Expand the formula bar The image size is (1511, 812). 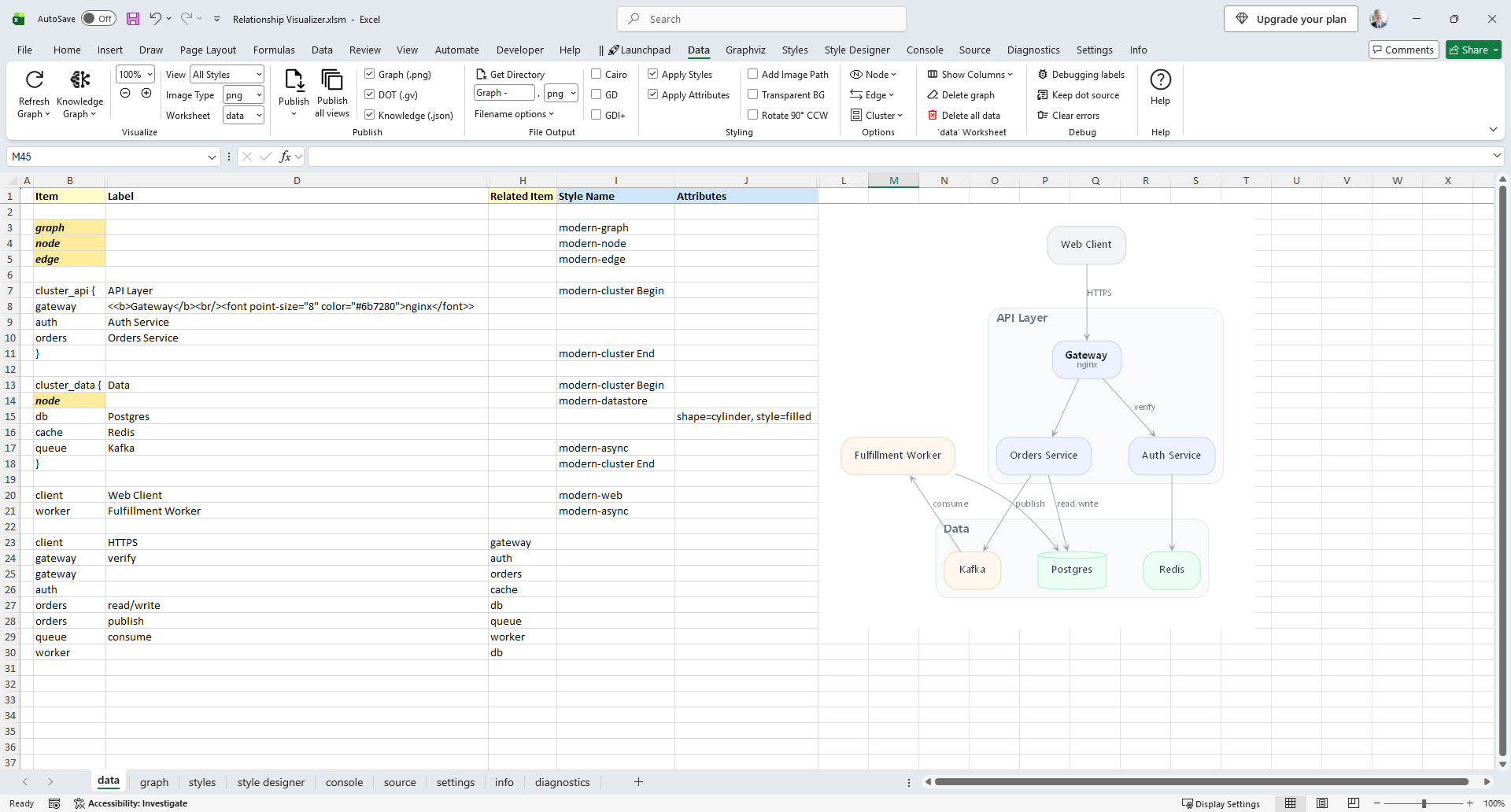(x=1497, y=156)
